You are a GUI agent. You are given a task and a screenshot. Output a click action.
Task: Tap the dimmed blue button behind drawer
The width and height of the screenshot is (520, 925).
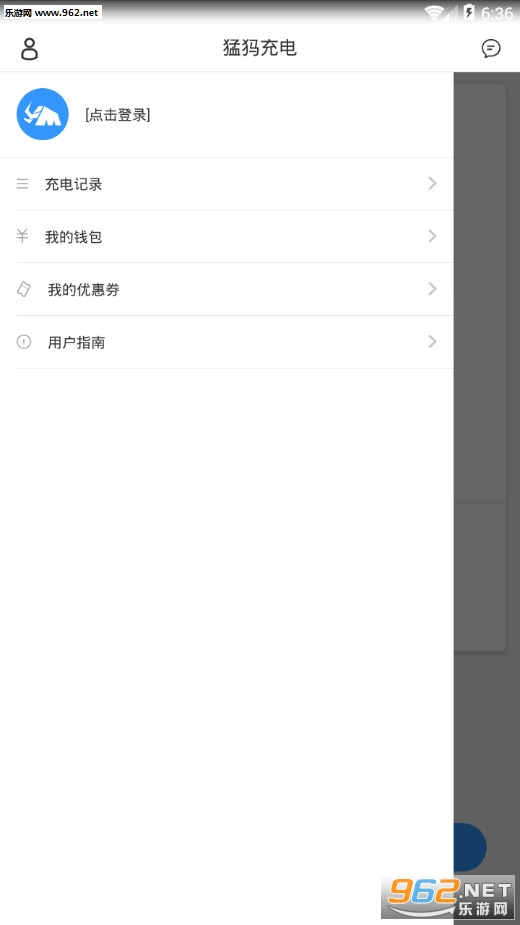coord(470,847)
